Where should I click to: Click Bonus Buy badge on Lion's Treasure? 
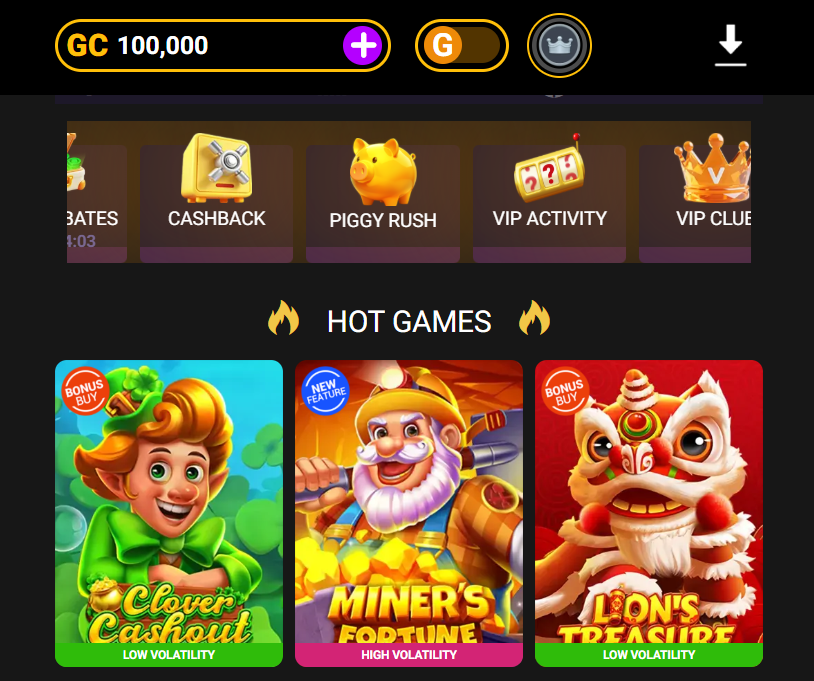point(565,391)
